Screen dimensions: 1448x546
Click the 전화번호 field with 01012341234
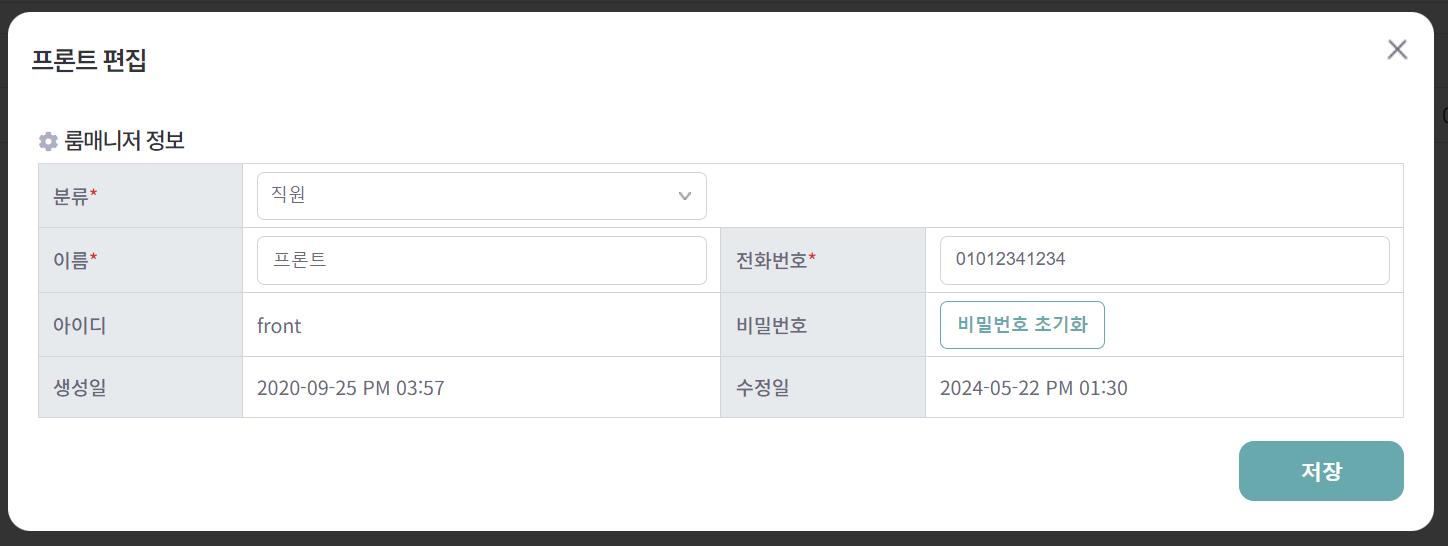pyautogui.click(x=1164, y=260)
